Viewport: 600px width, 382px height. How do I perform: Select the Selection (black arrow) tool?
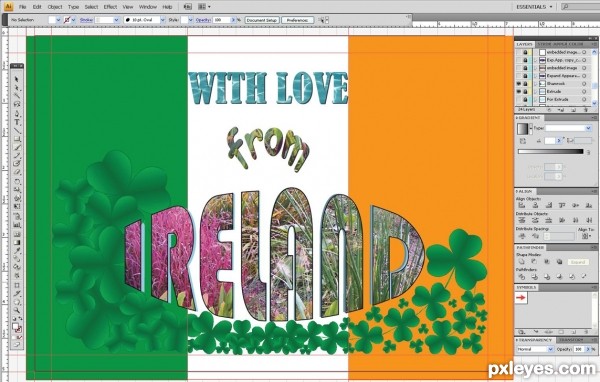point(17,79)
